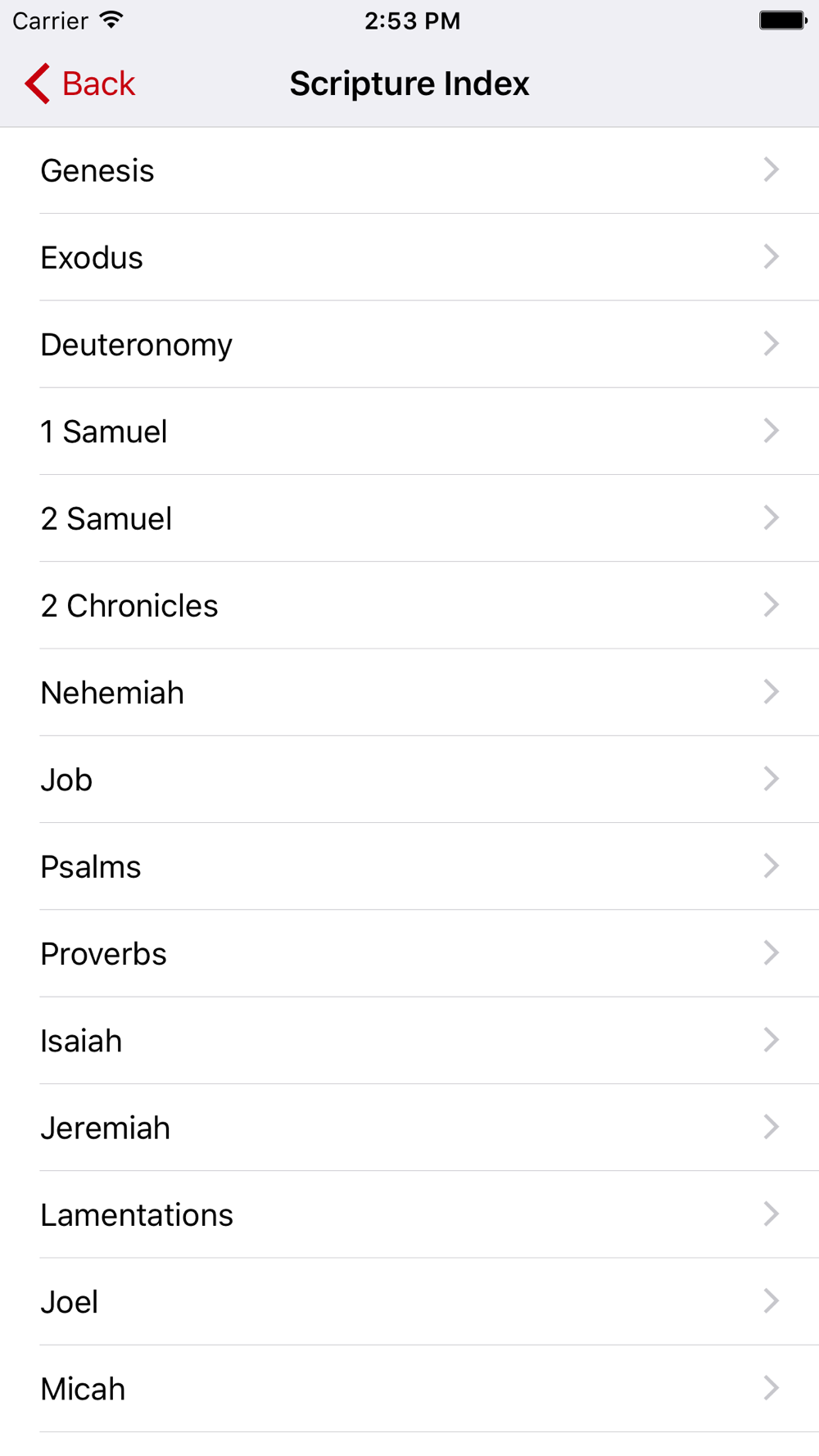Expand the 1 Samuel entry arrow
This screenshot has height=1456, width=819.
coord(771,431)
